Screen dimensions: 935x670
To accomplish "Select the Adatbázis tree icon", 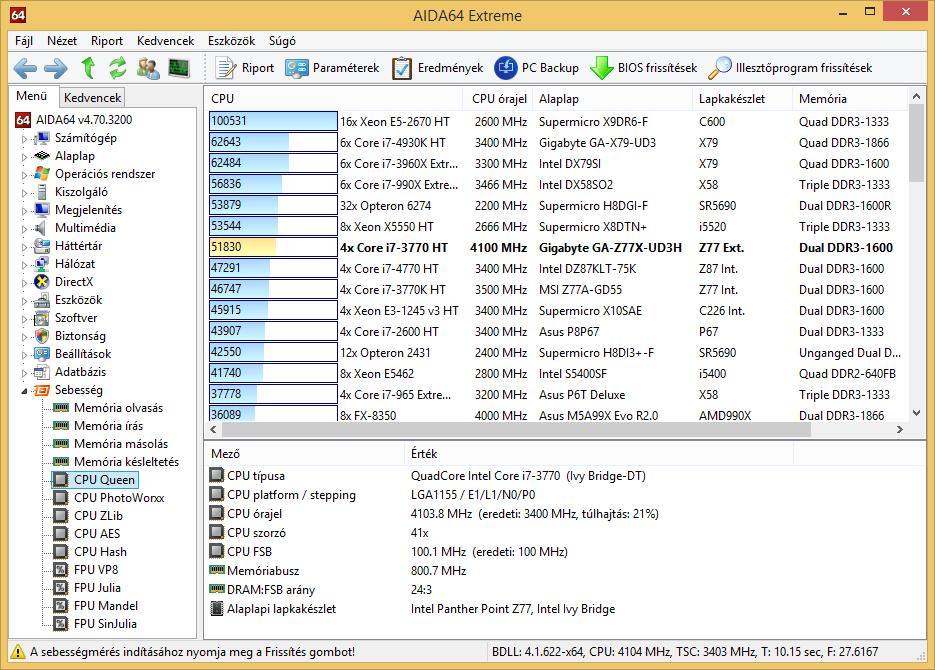I will (x=42, y=372).
